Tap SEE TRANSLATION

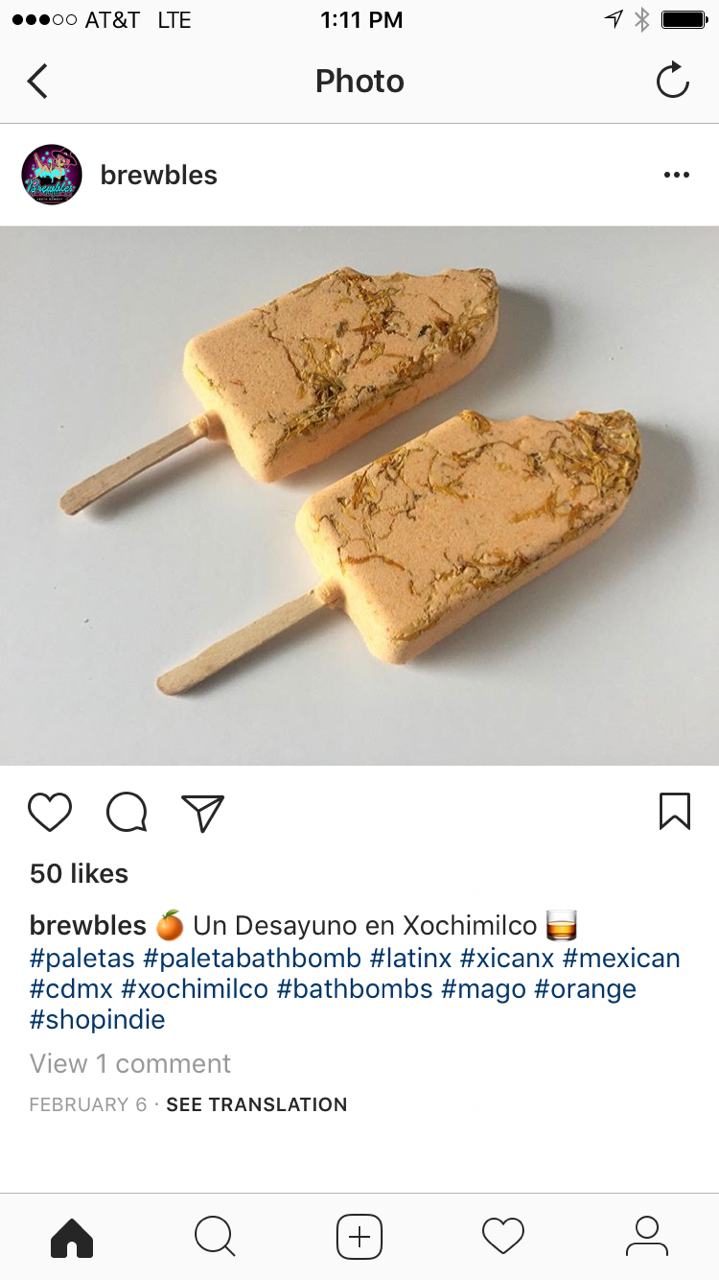pyautogui.click(x=257, y=1105)
